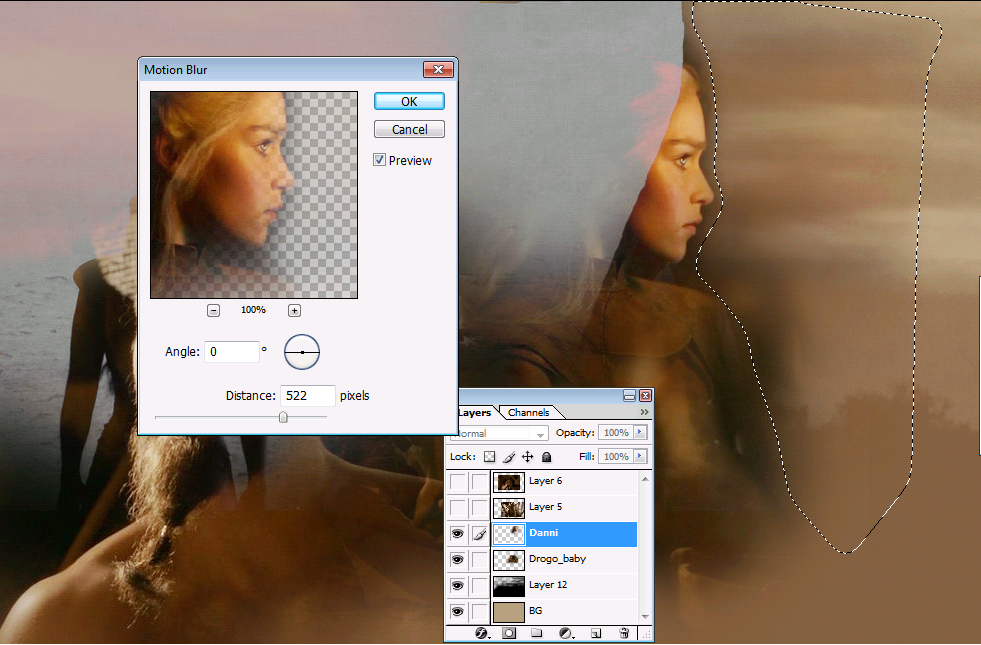
Task: Hide the BG layer visibility eye
Action: (458, 611)
